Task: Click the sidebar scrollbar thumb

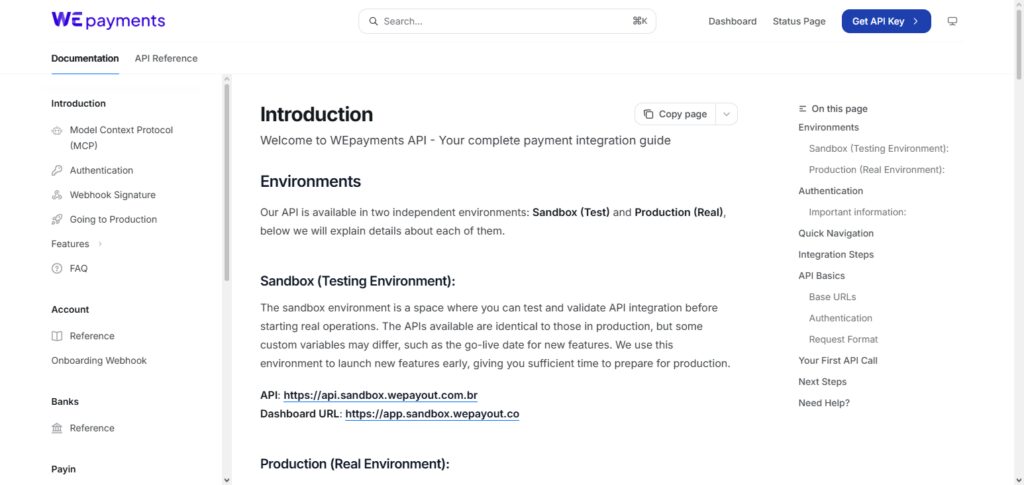Action: coord(227,181)
